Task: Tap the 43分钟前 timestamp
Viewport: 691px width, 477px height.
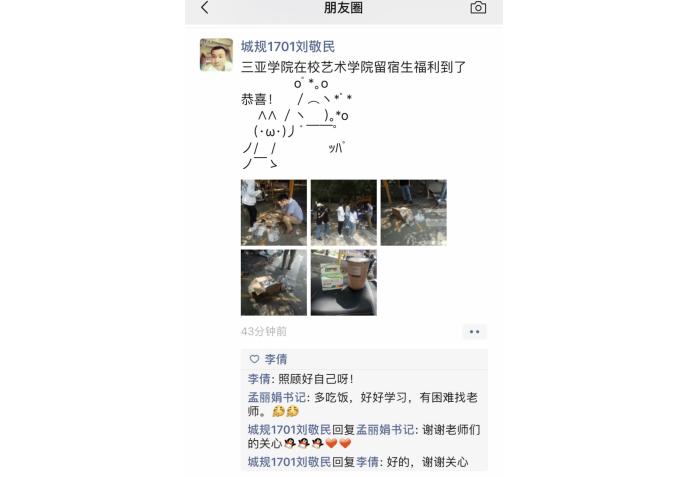Action: [x=264, y=332]
